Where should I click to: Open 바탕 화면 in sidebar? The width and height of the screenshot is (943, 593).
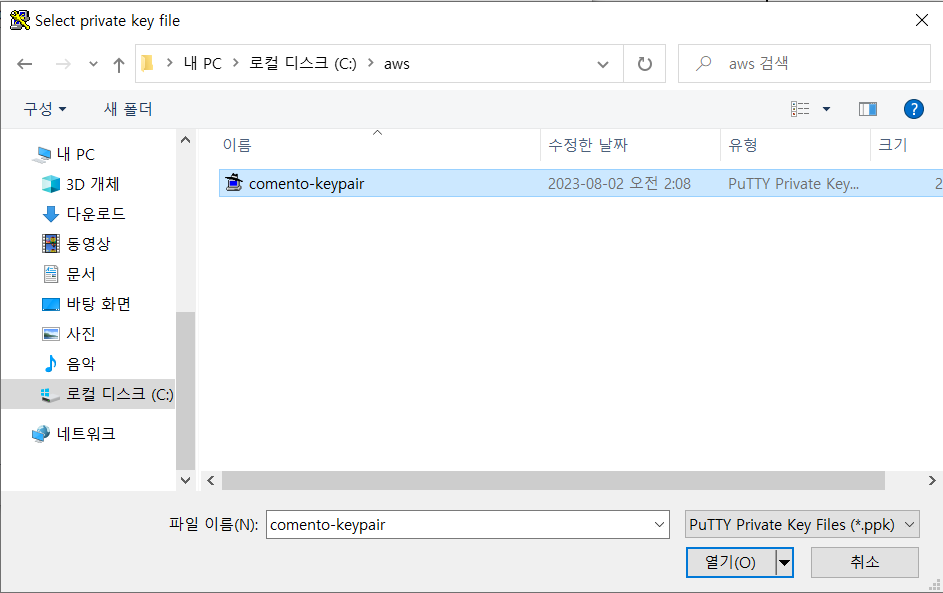(99, 304)
